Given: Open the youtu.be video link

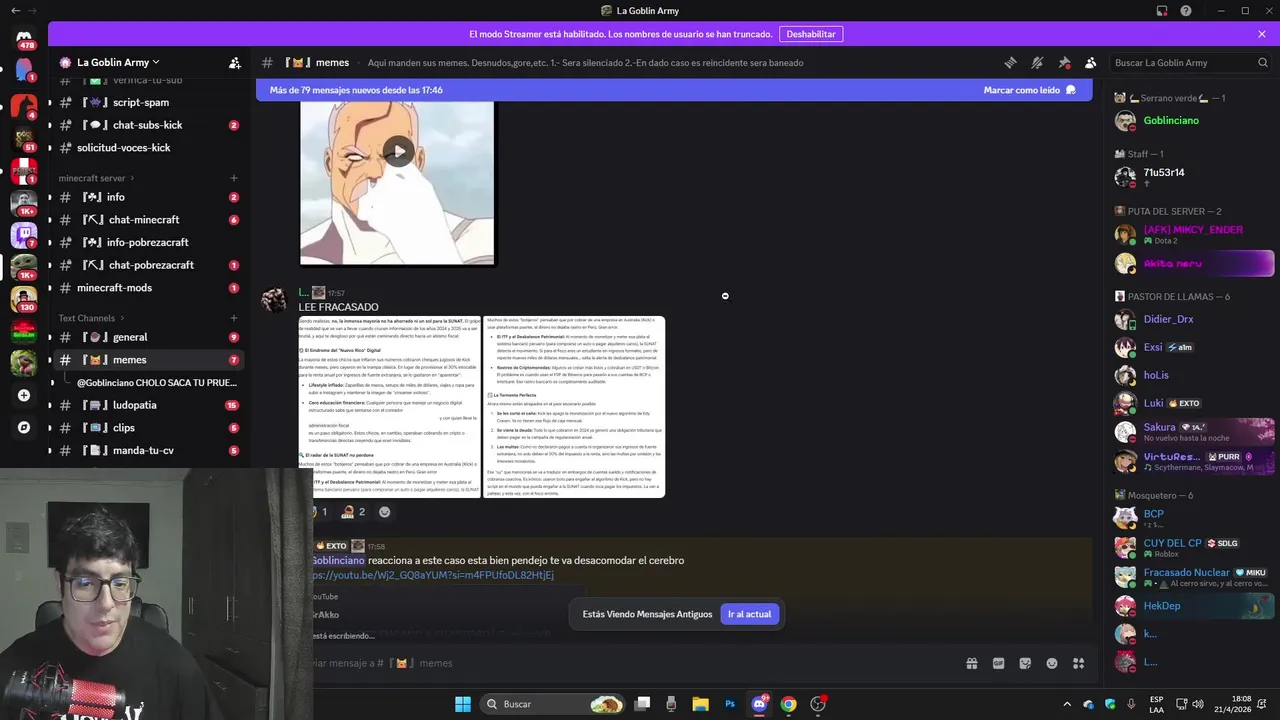Looking at the screenshot, I should pyautogui.click(x=433, y=575).
